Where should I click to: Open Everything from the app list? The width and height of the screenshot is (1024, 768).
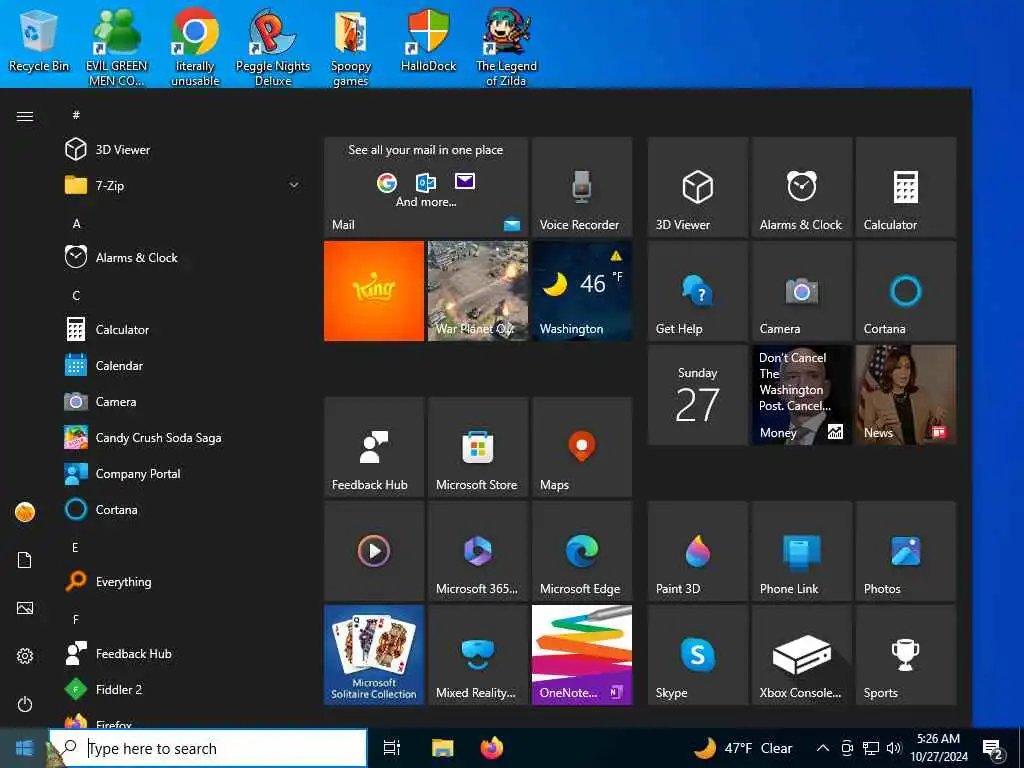pos(182,581)
